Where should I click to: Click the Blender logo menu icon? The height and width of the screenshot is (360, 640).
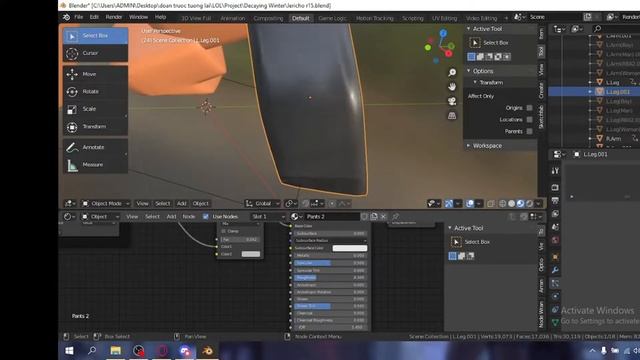66,17
